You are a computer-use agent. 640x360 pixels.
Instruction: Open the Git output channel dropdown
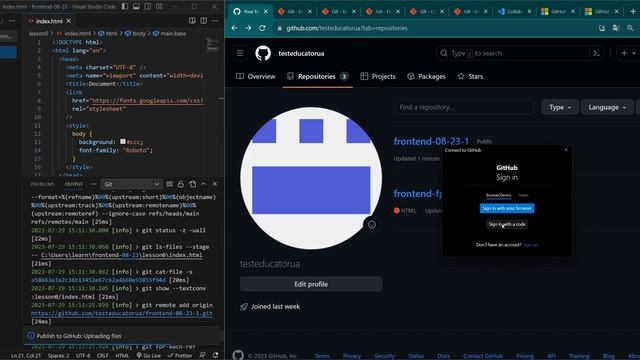[x=131, y=184]
